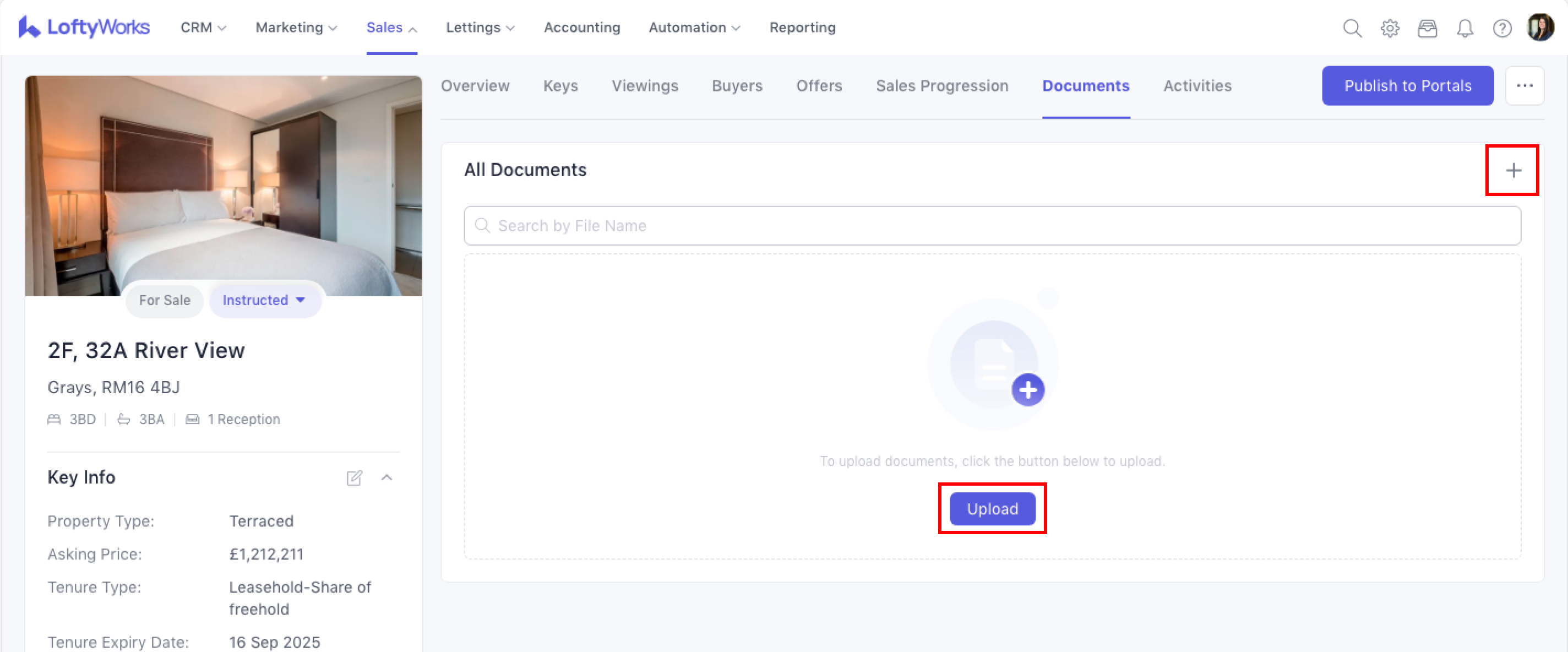Image resolution: width=1568 pixels, height=652 pixels.
Task: Click the search magnifier icon in header
Action: point(1352,28)
